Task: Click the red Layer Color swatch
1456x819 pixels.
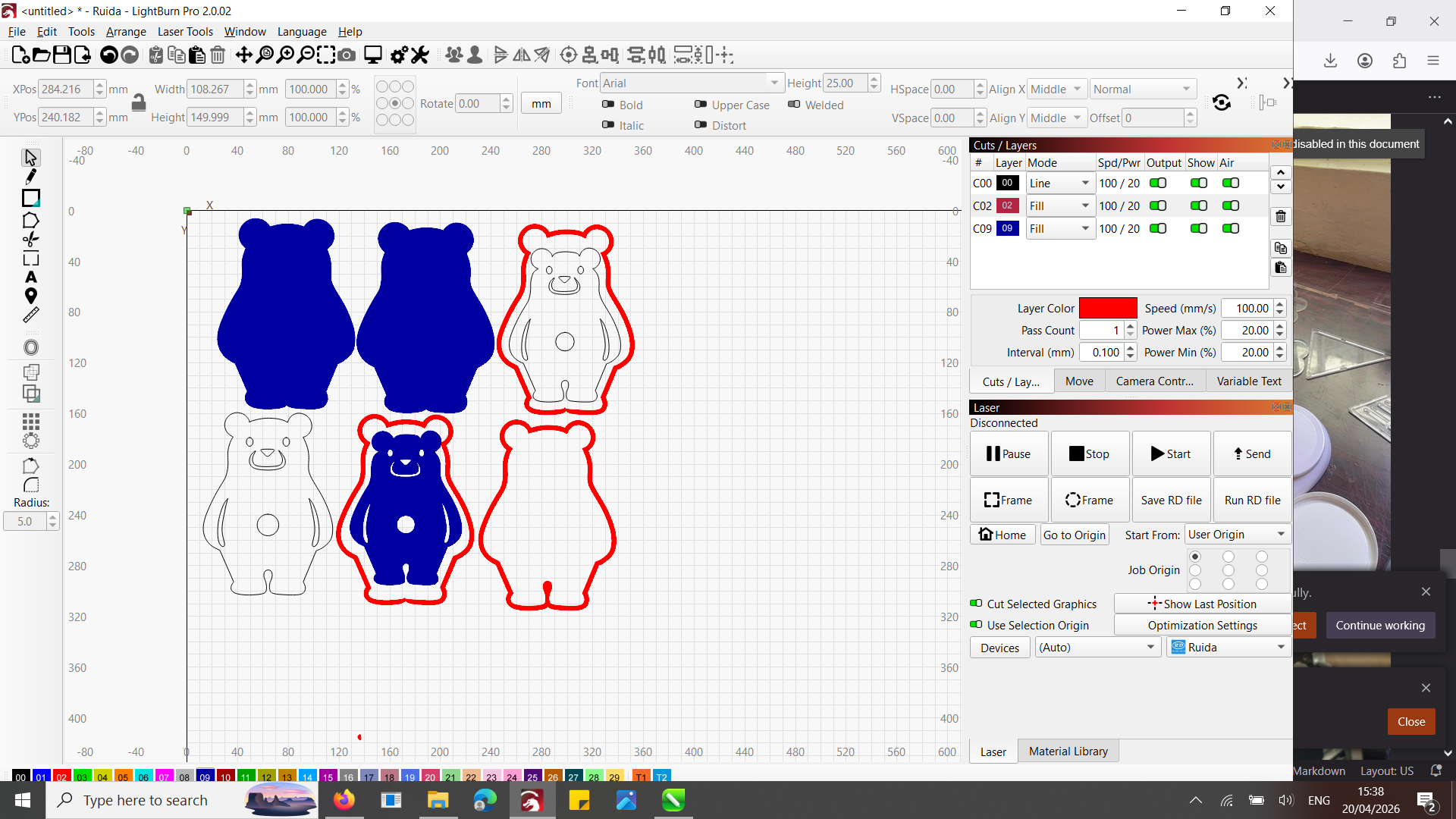Action: click(1107, 308)
